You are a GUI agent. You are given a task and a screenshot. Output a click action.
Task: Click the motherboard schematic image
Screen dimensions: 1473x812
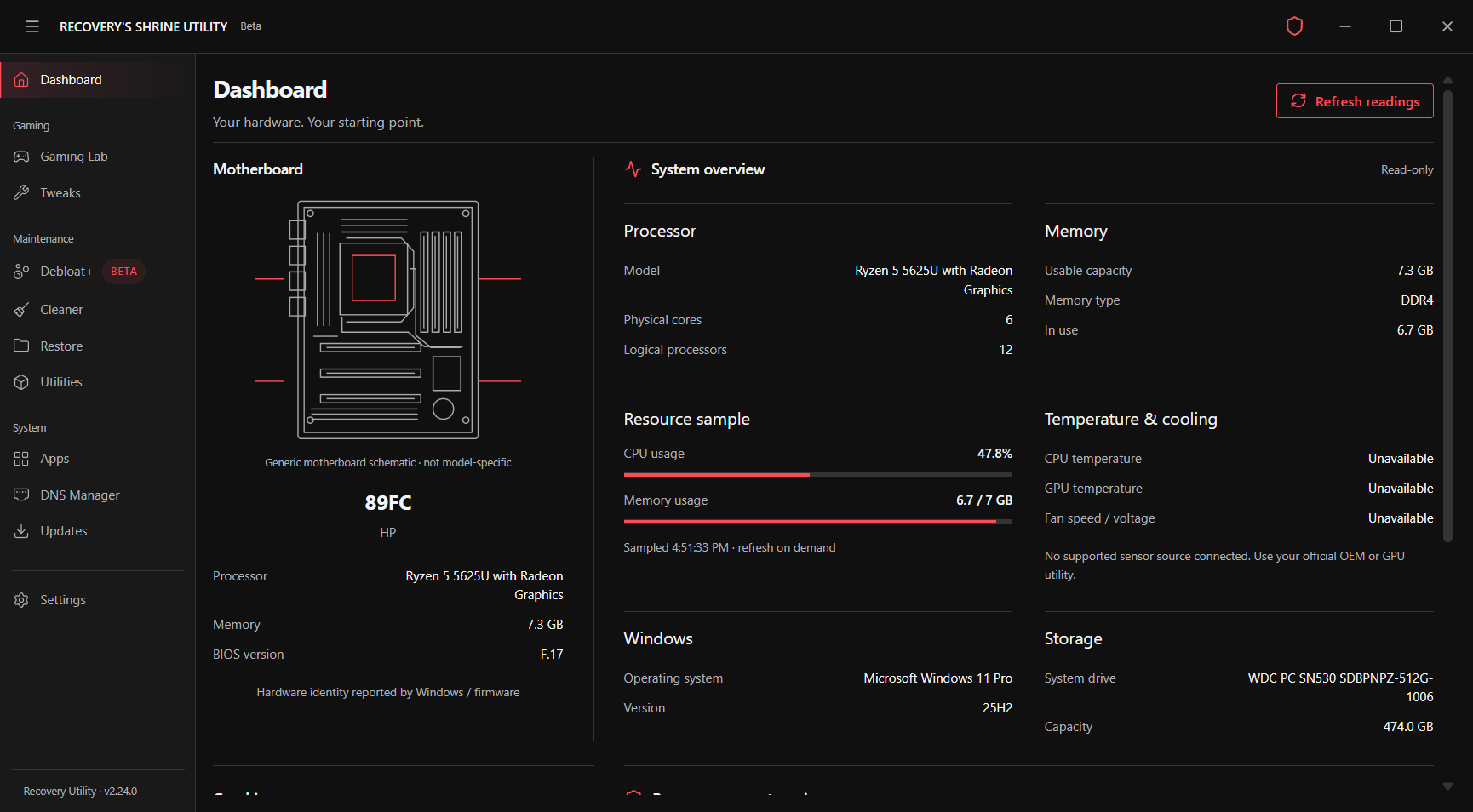coord(387,320)
